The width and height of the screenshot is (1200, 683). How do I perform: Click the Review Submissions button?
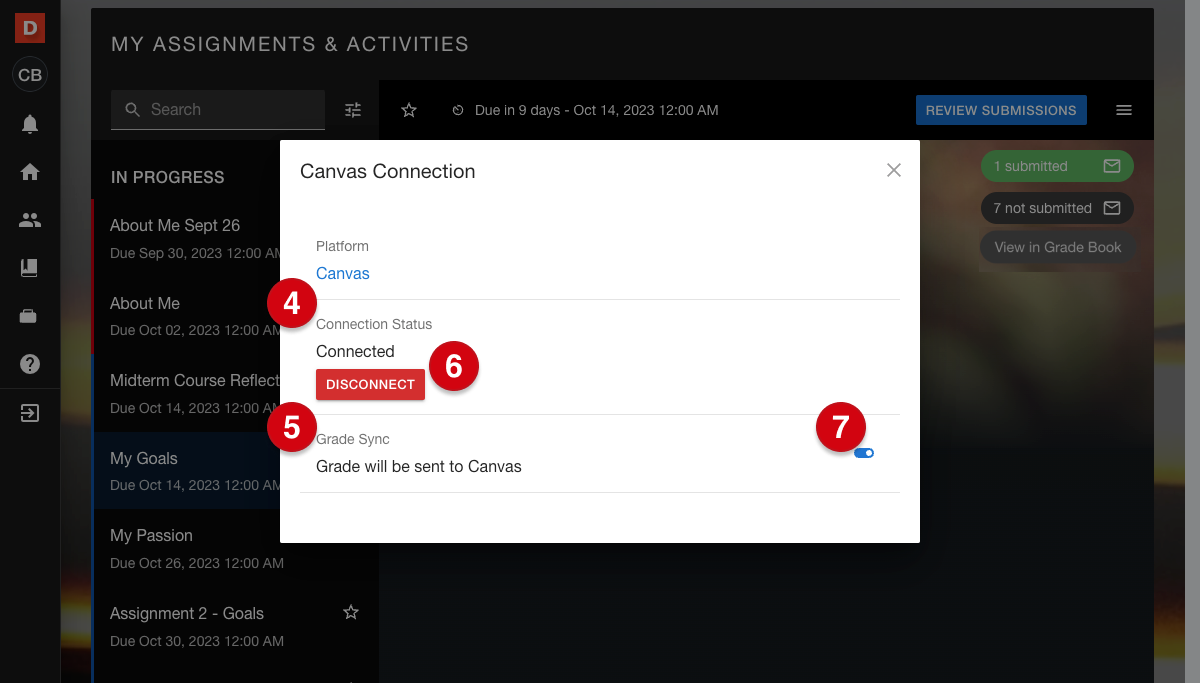tap(1001, 110)
